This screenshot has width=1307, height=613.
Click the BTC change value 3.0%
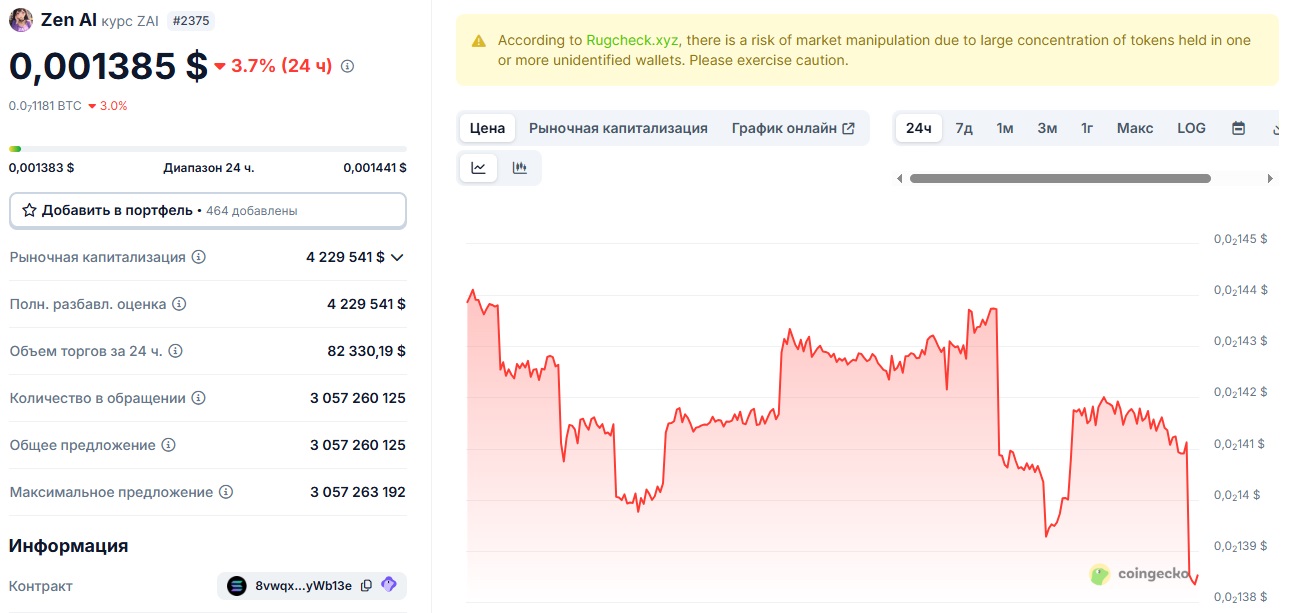point(108,106)
